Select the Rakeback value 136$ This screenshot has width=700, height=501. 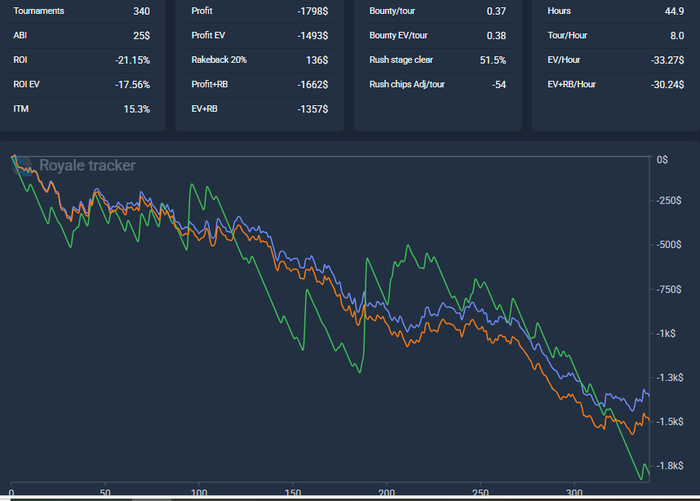click(317, 60)
